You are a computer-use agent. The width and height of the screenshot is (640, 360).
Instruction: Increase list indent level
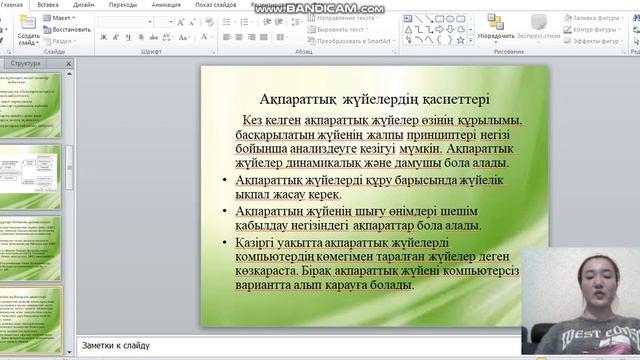279,22
